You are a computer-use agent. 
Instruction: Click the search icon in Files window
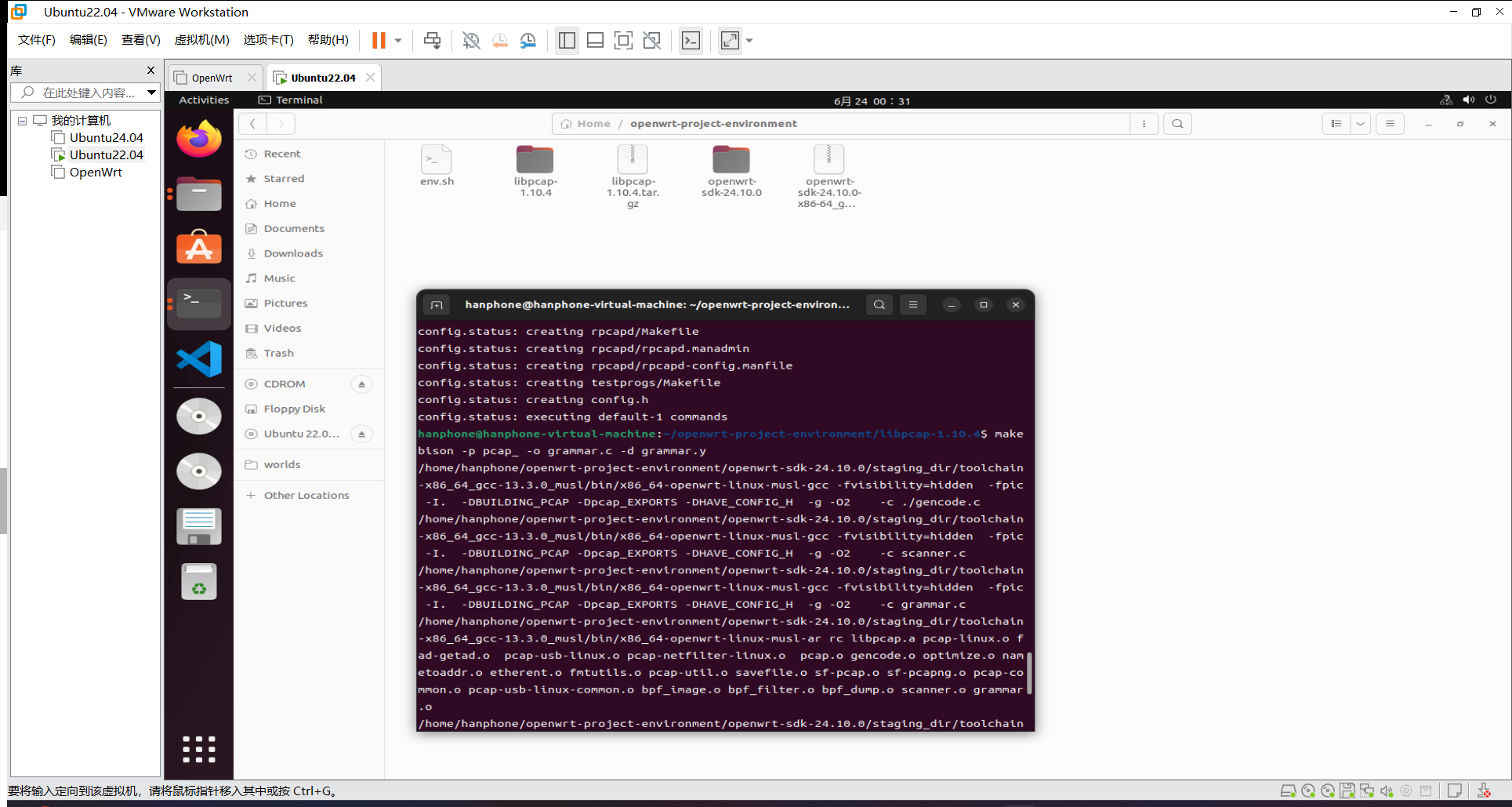1177,124
